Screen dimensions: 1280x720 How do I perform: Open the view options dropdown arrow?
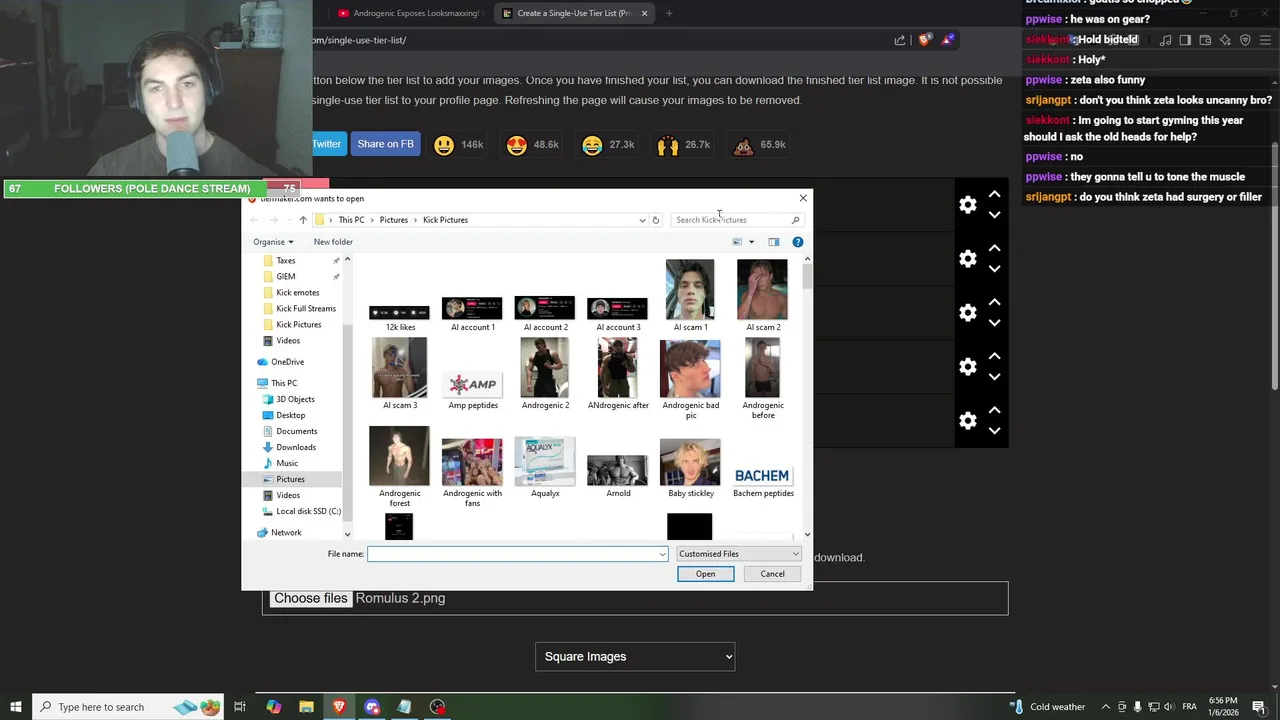(751, 242)
